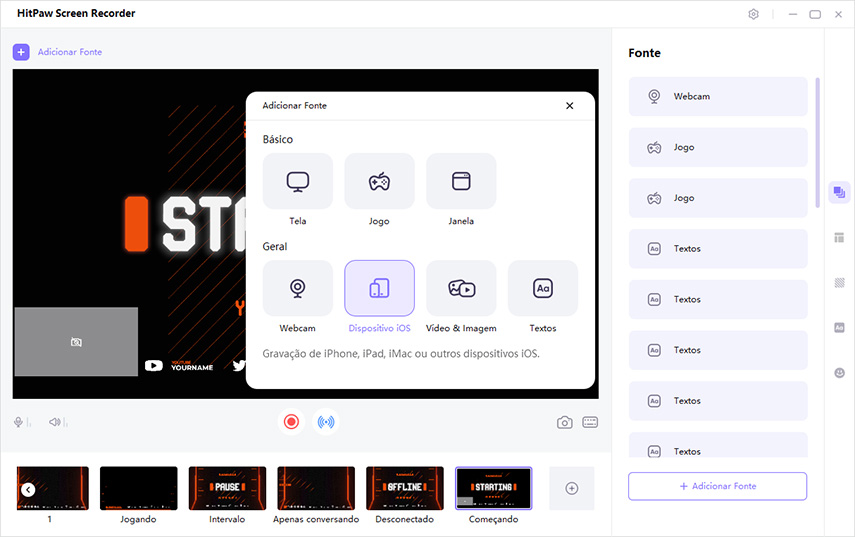Image resolution: width=855 pixels, height=537 pixels.
Task: Select the first Jogo item in Fonte list
Action: tap(718, 147)
